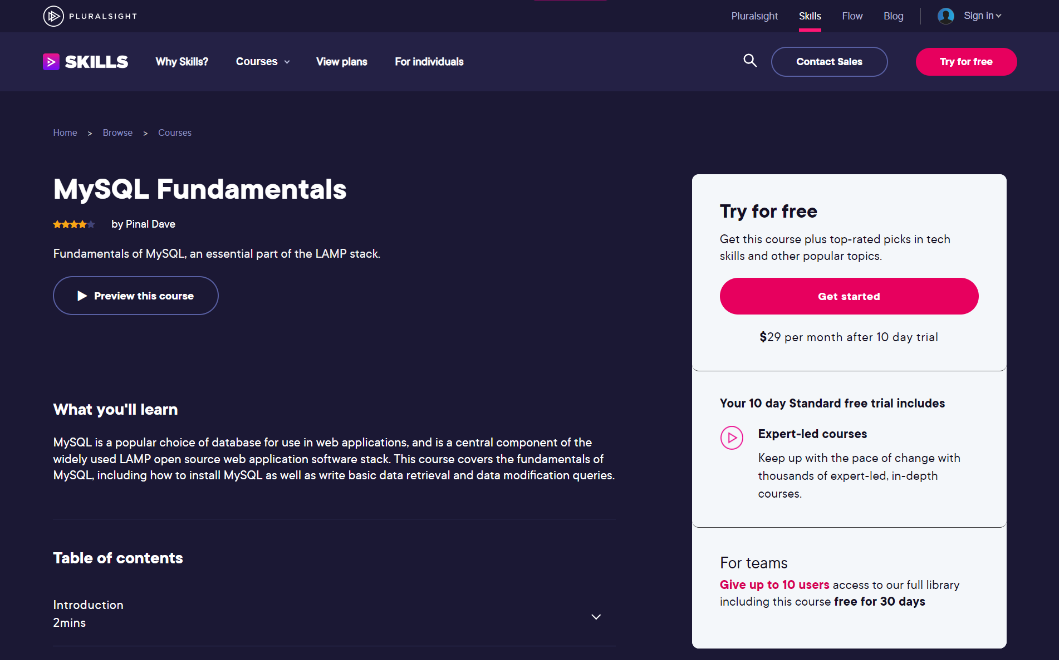Click the MySQL Fundamentals title
The width and height of the screenshot is (1059, 660).
pyautogui.click(x=200, y=189)
